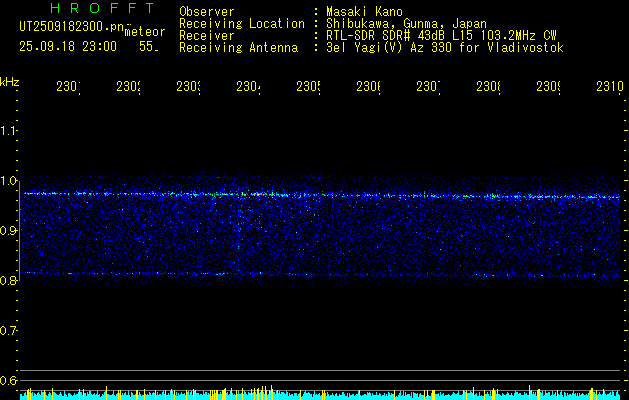Screen dimensions: 629x400
Task: Click the 2303 time axis label
Action: 188,86
